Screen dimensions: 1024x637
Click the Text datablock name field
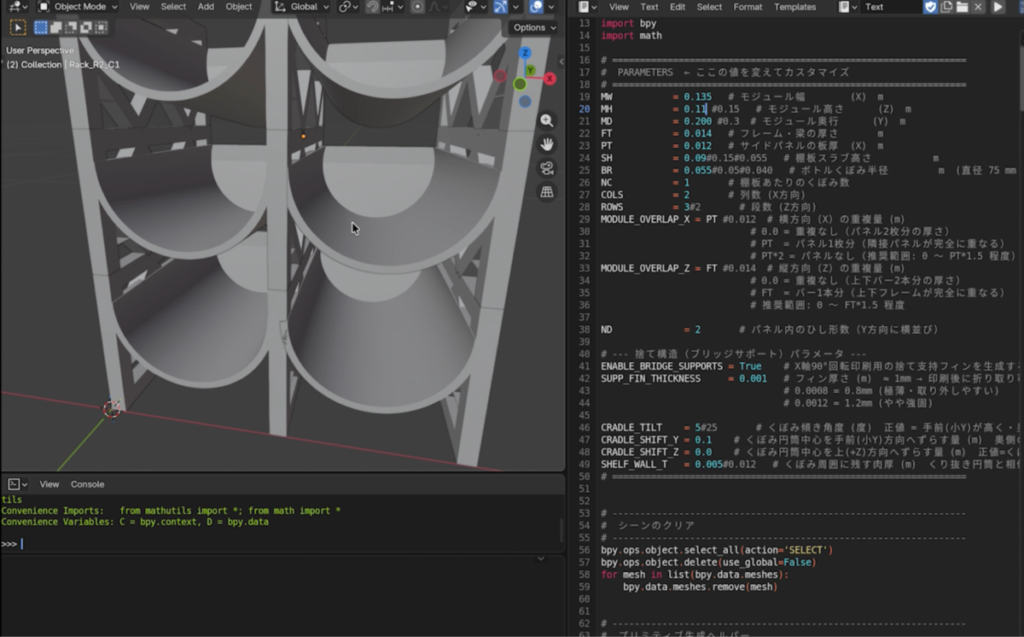coord(891,7)
